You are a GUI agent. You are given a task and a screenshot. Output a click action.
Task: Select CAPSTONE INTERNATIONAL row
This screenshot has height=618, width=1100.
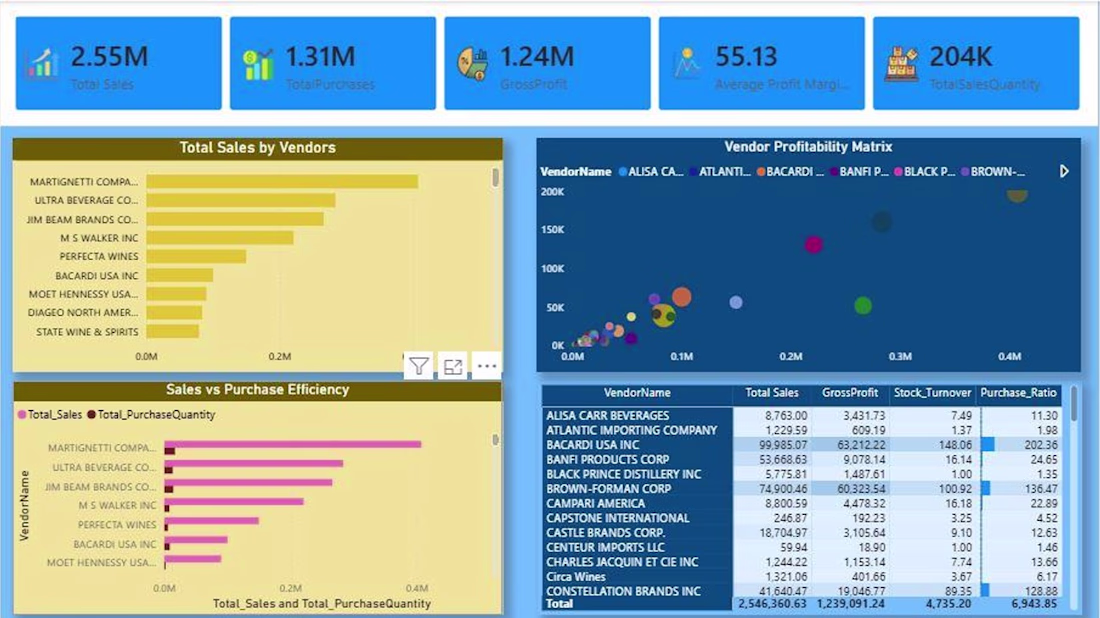pyautogui.click(x=801, y=518)
